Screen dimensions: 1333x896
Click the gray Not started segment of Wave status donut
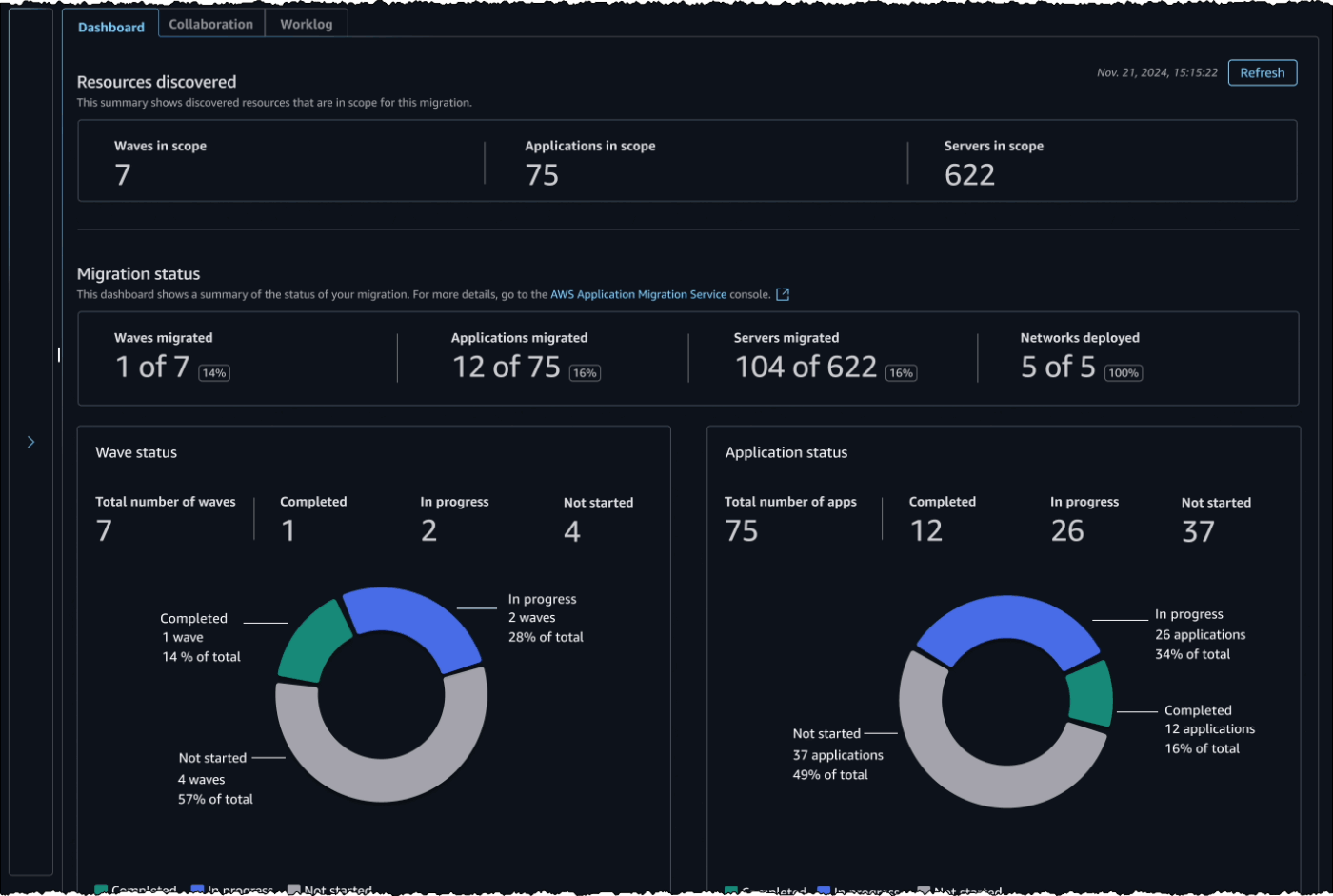(x=381, y=790)
